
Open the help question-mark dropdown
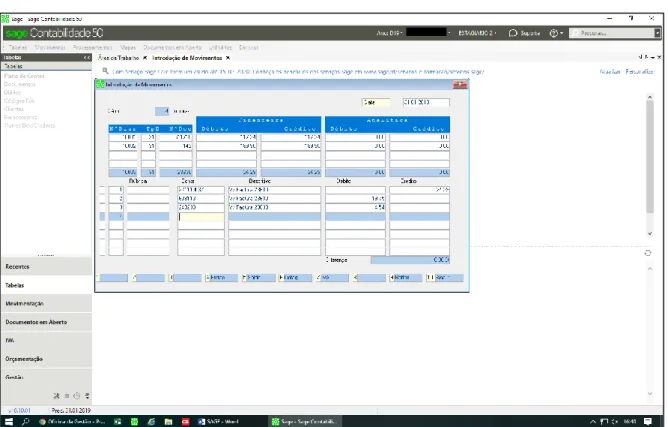[x=556, y=33]
